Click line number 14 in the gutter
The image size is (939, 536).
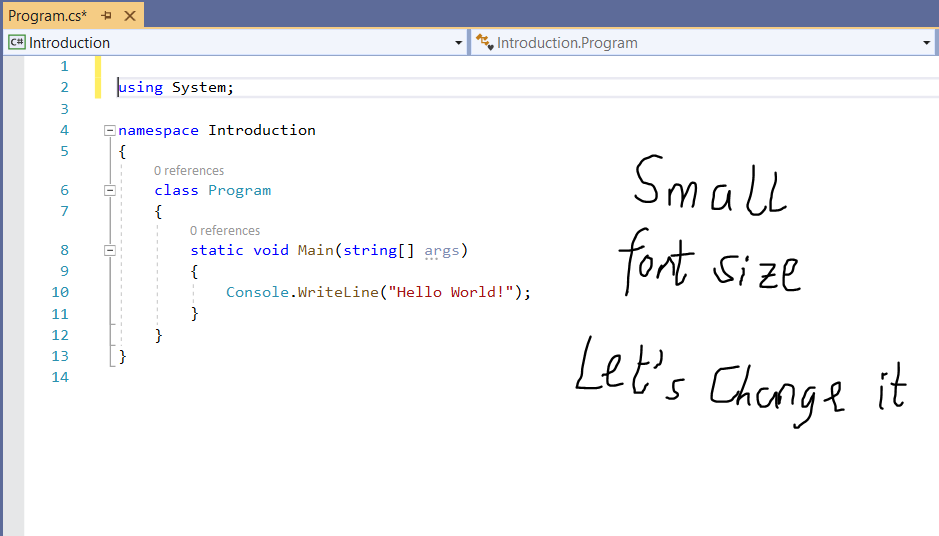pyautogui.click(x=60, y=377)
